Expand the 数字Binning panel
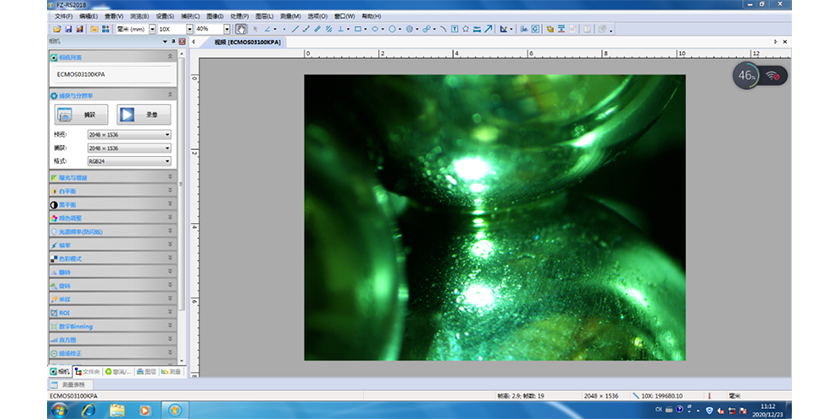The width and height of the screenshot is (840, 420). 112,326
